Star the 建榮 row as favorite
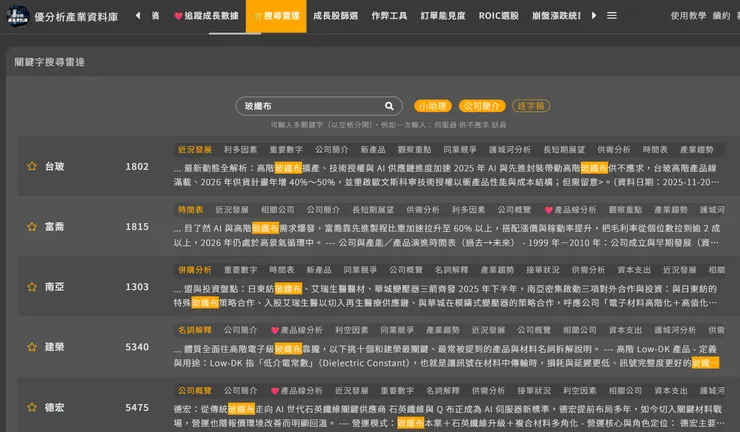The height and width of the screenshot is (432, 740). pyautogui.click(x=32, y=347)
